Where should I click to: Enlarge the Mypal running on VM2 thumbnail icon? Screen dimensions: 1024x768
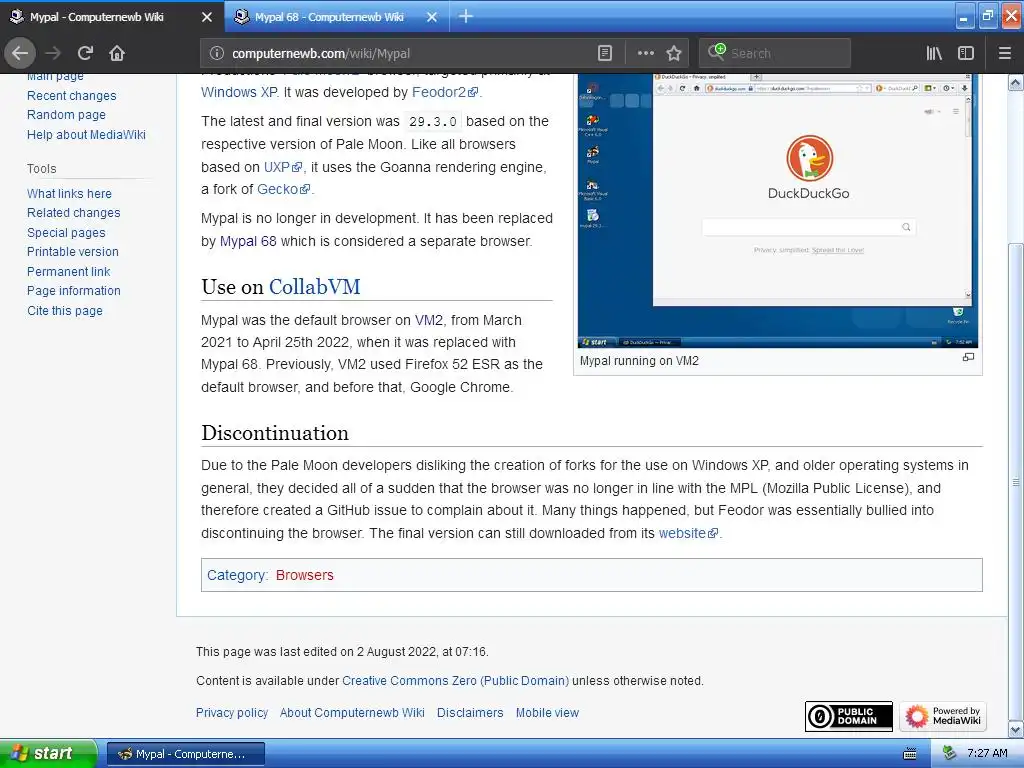[x=968, y=357]
